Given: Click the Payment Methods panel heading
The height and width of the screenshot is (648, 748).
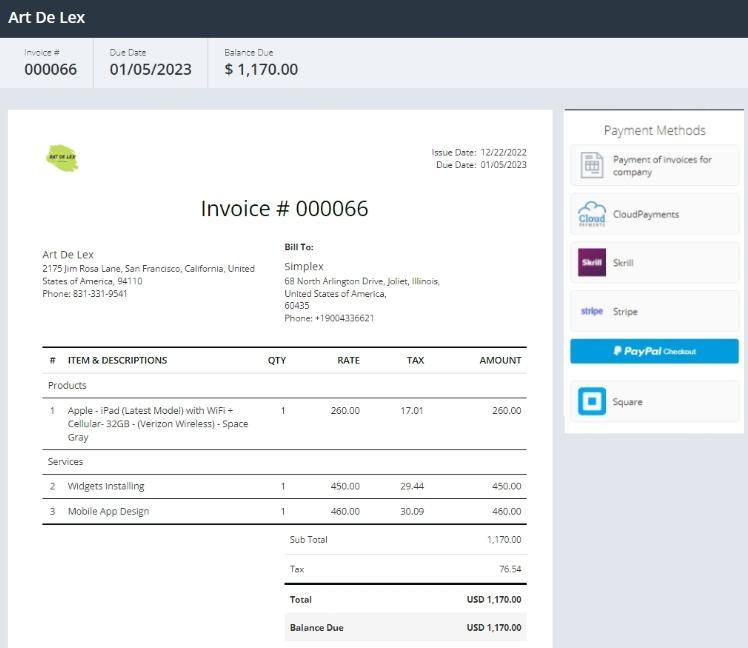Looking at the screenshot, I should (654, 130).
